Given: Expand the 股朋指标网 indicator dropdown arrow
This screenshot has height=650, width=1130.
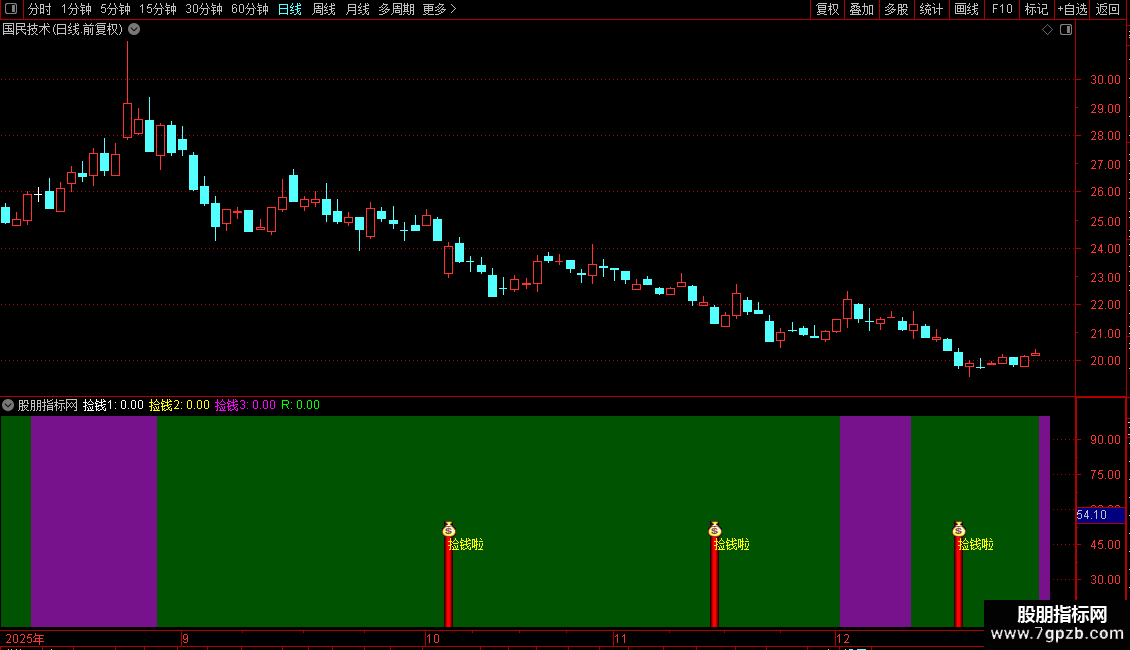Looking at the screenshot, I should pyautogui.click(x=8, y=405).
